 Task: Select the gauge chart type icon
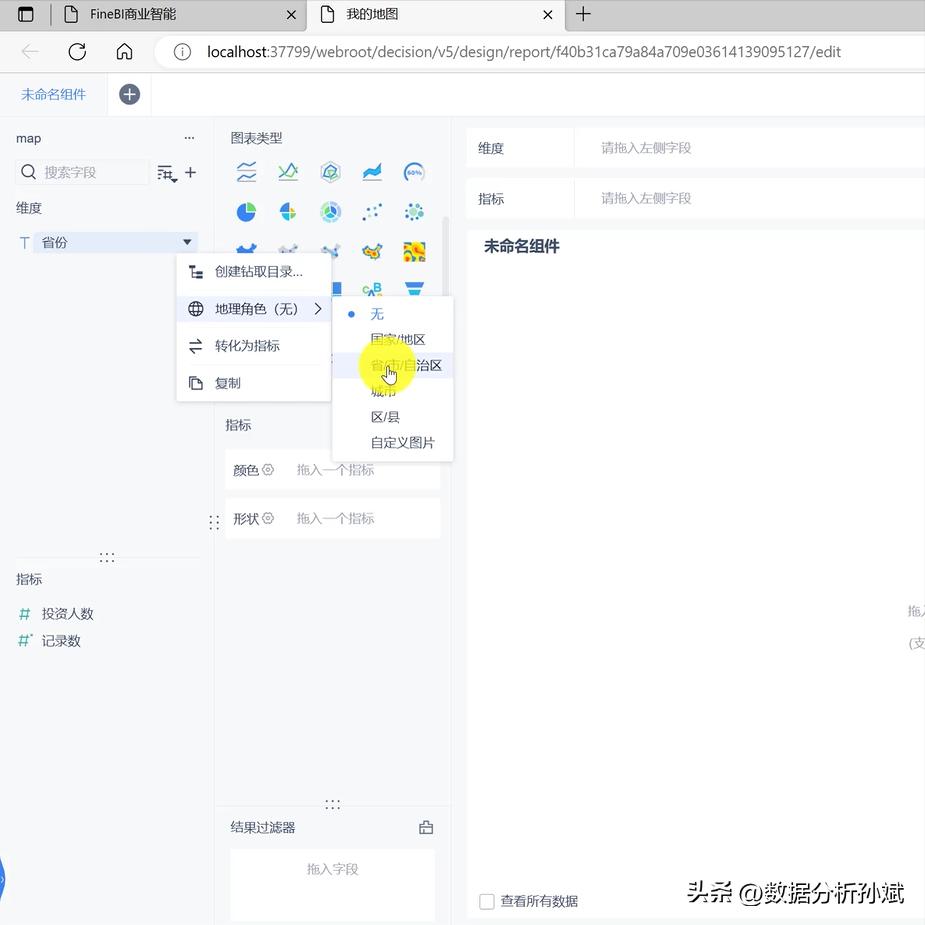(413, 171)
